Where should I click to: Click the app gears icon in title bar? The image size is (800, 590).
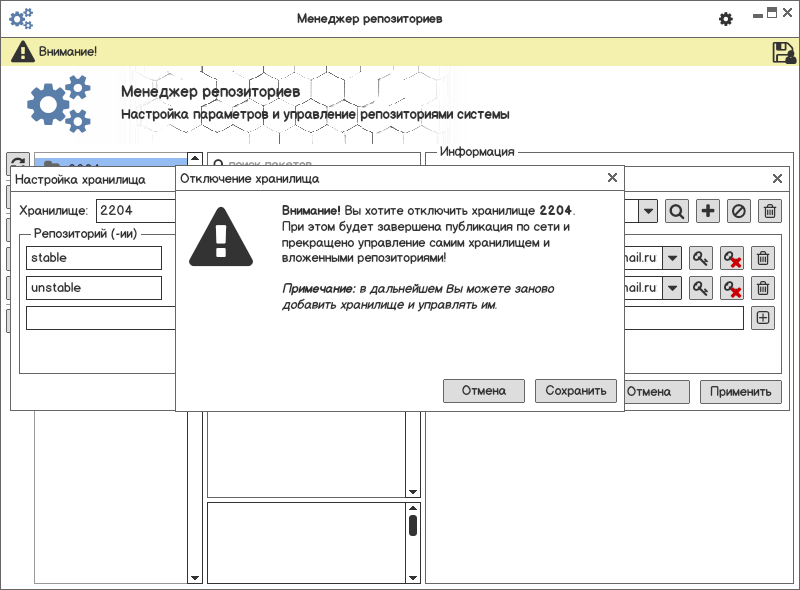(x=21, y=19)
